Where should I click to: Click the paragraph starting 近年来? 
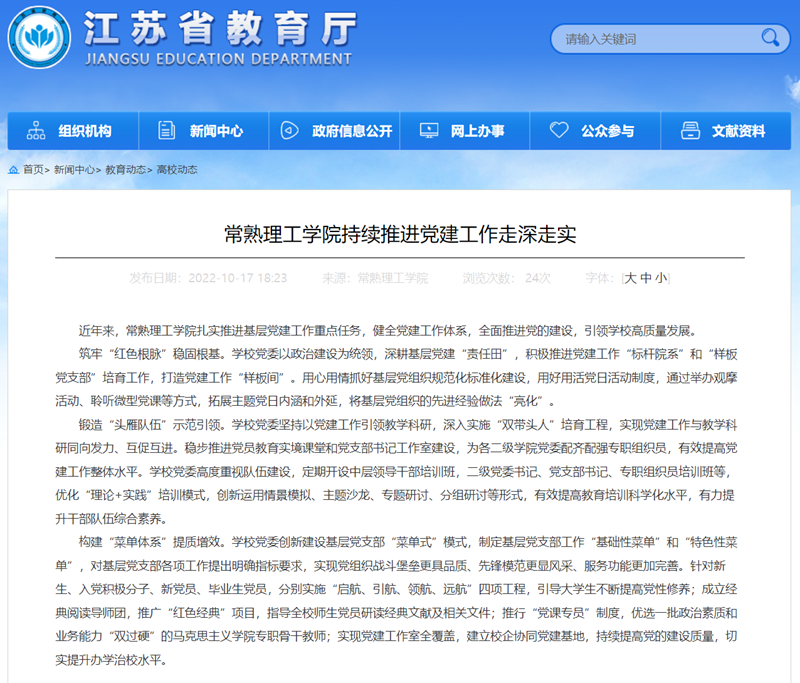click(388, 331)
